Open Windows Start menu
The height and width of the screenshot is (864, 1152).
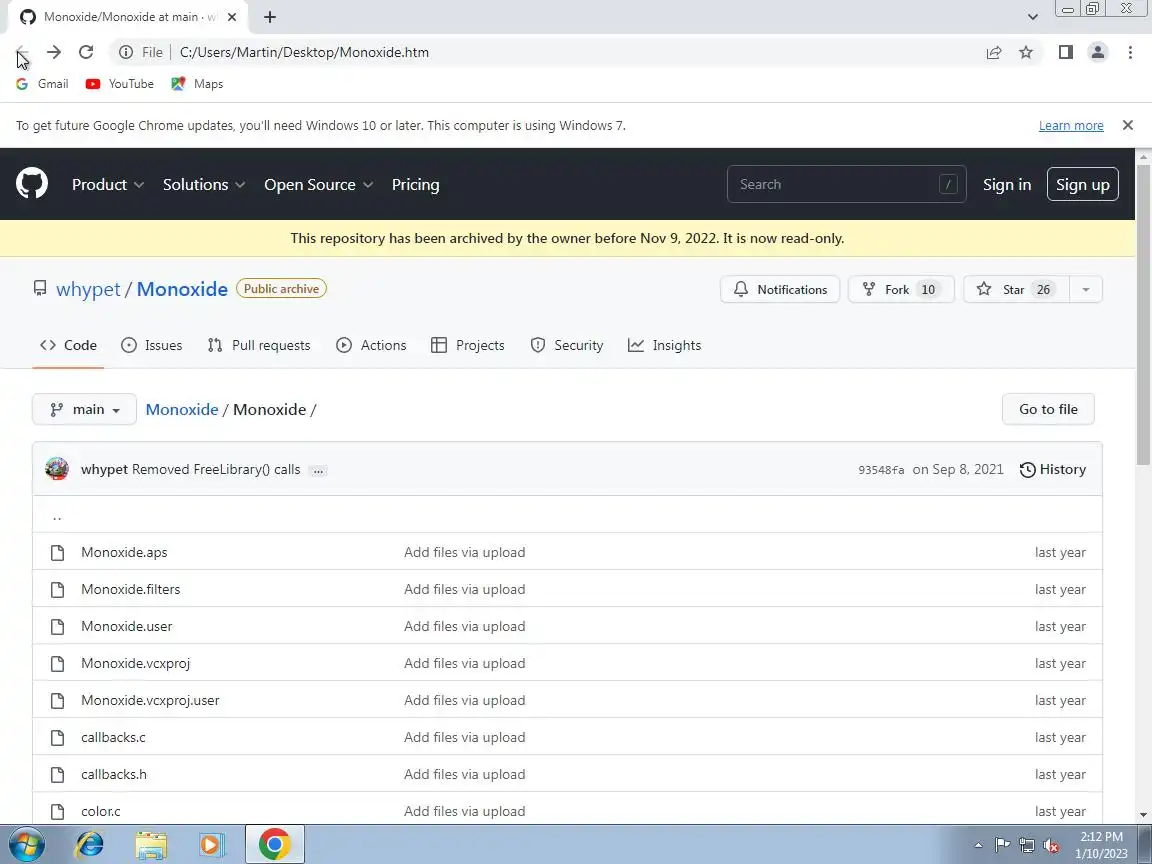(26, 845)
